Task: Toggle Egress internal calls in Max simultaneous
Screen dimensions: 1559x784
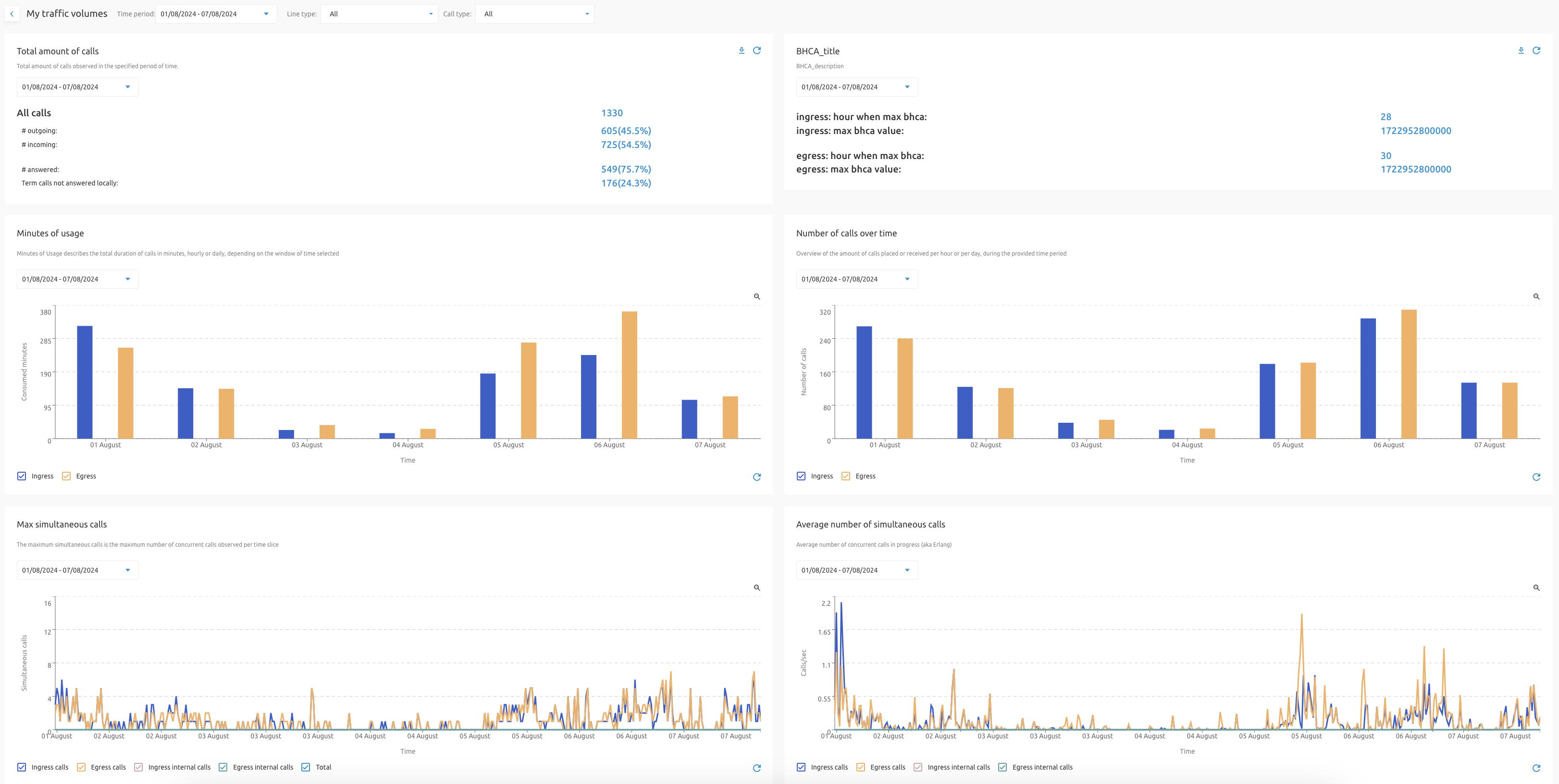Action: 223,767
